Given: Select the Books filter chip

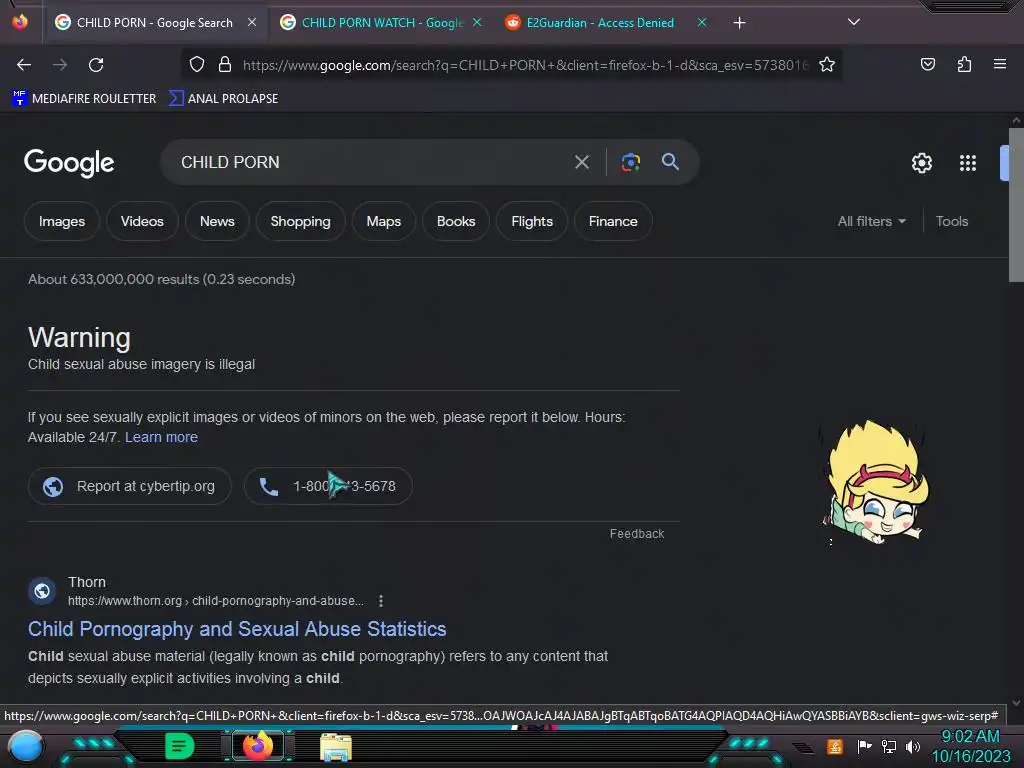Looking at the screenshot, I should coord(456,221).
